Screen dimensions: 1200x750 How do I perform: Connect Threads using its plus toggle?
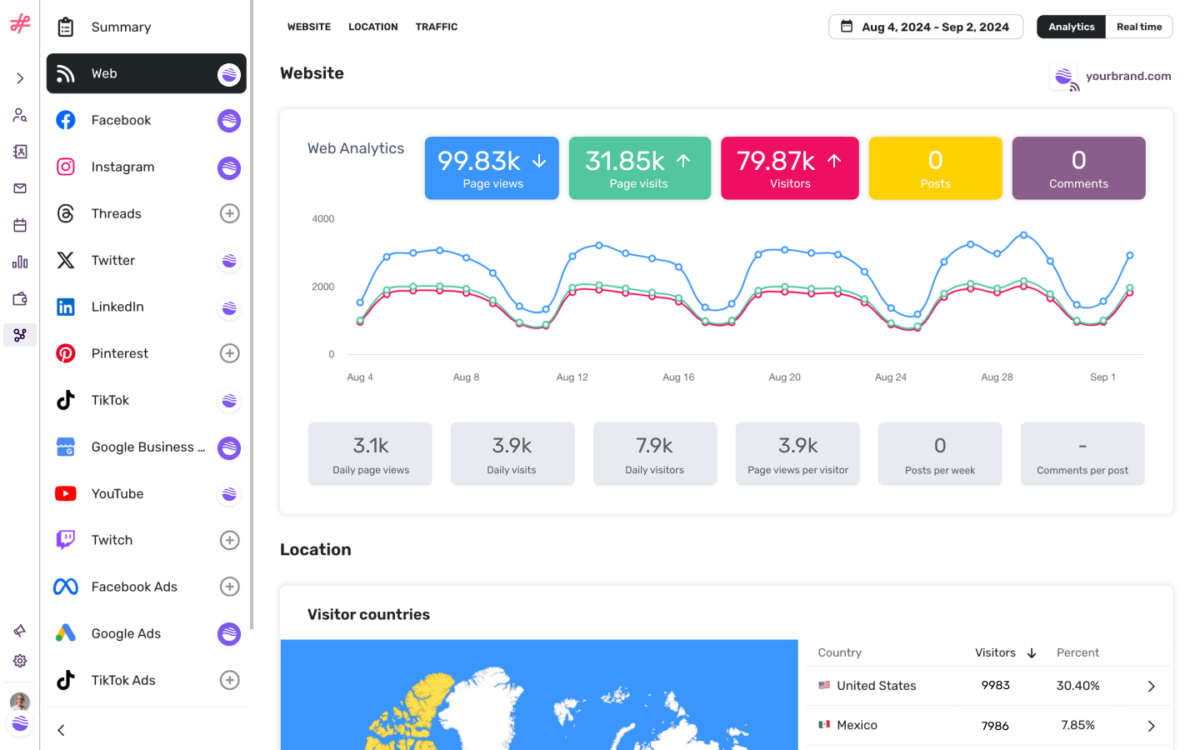[230, 213]
